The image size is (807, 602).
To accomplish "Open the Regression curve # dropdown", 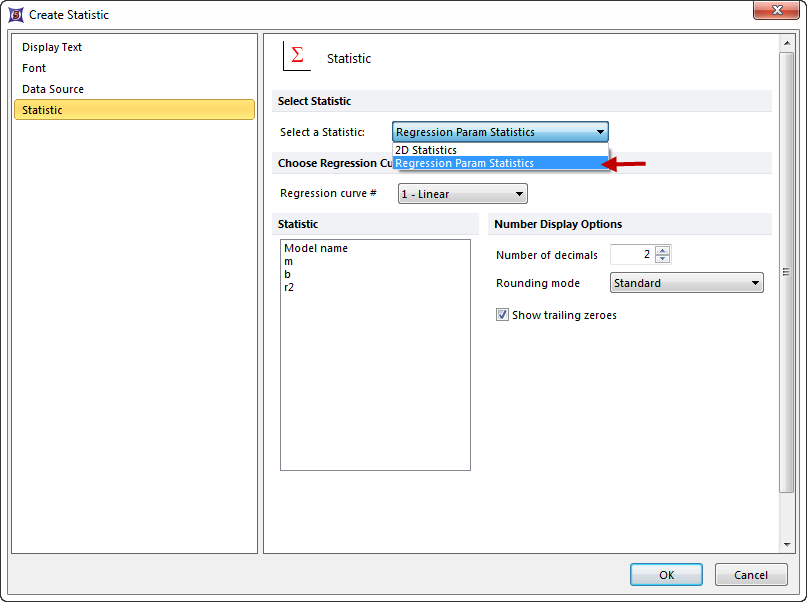I will tap(462, 194).
